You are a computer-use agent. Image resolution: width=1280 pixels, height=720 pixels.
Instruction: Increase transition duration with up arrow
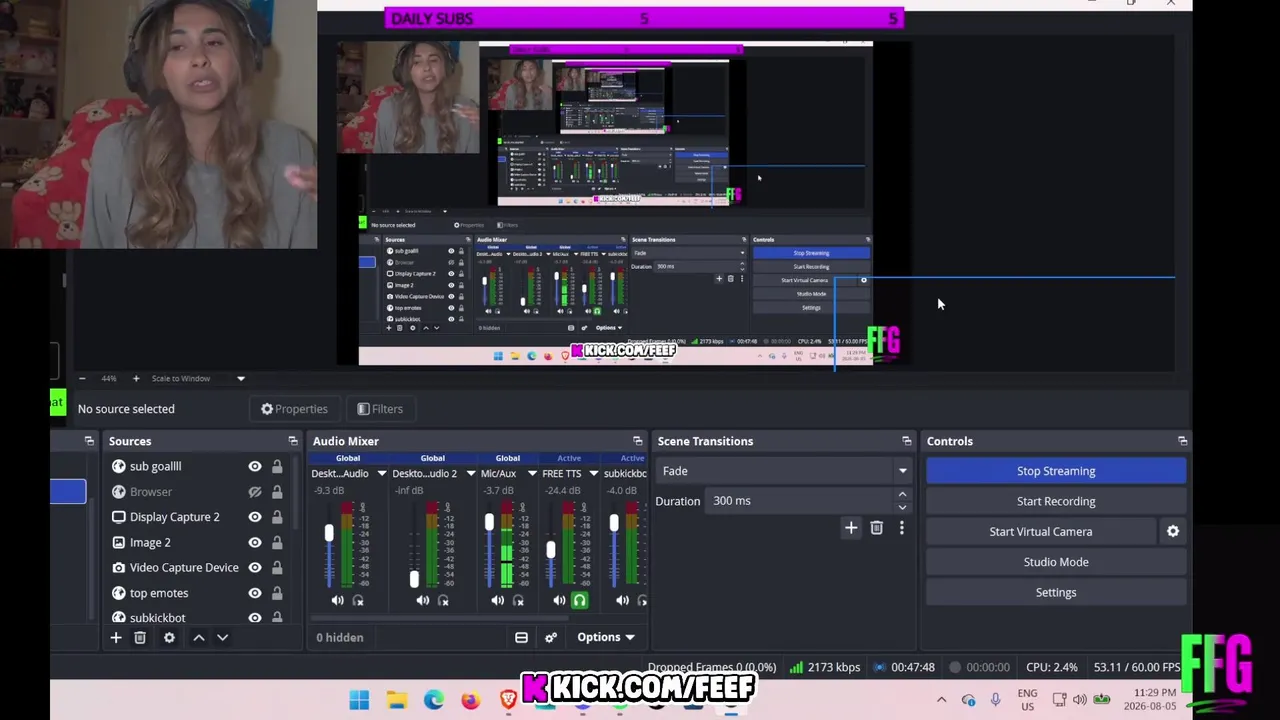(902, 495)
